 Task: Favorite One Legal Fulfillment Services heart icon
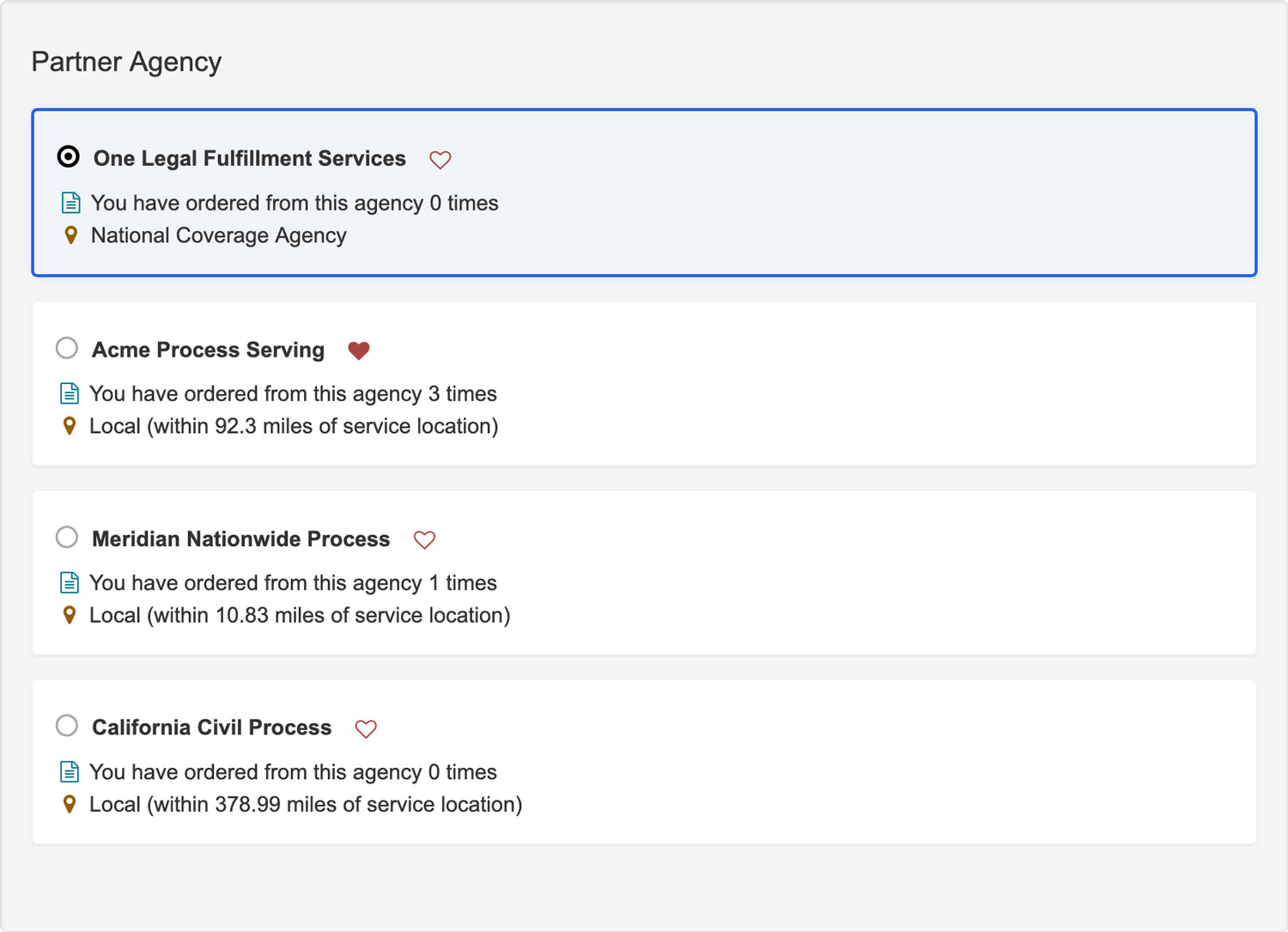440,160
